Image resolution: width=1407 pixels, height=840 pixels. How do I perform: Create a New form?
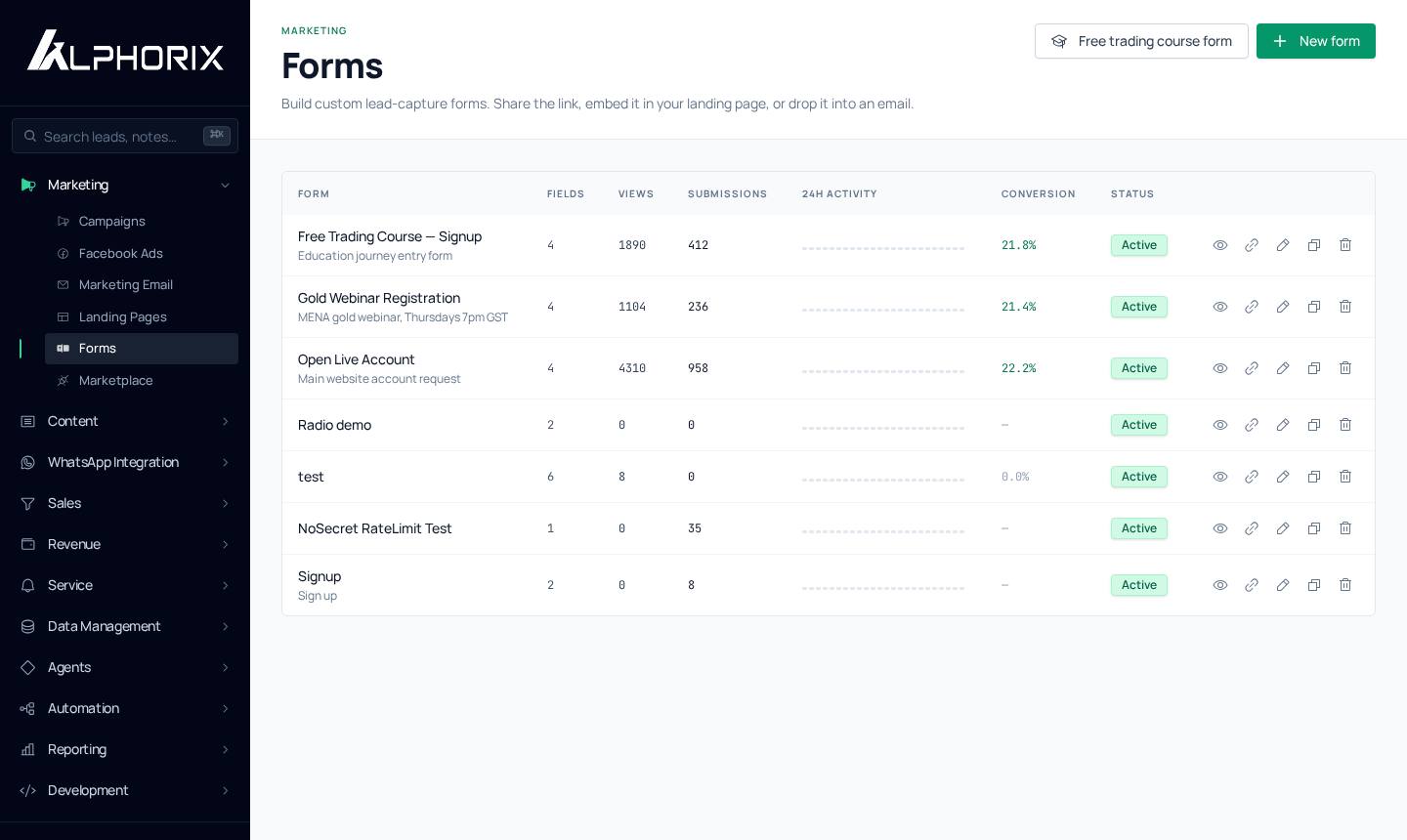[1316, 41]
